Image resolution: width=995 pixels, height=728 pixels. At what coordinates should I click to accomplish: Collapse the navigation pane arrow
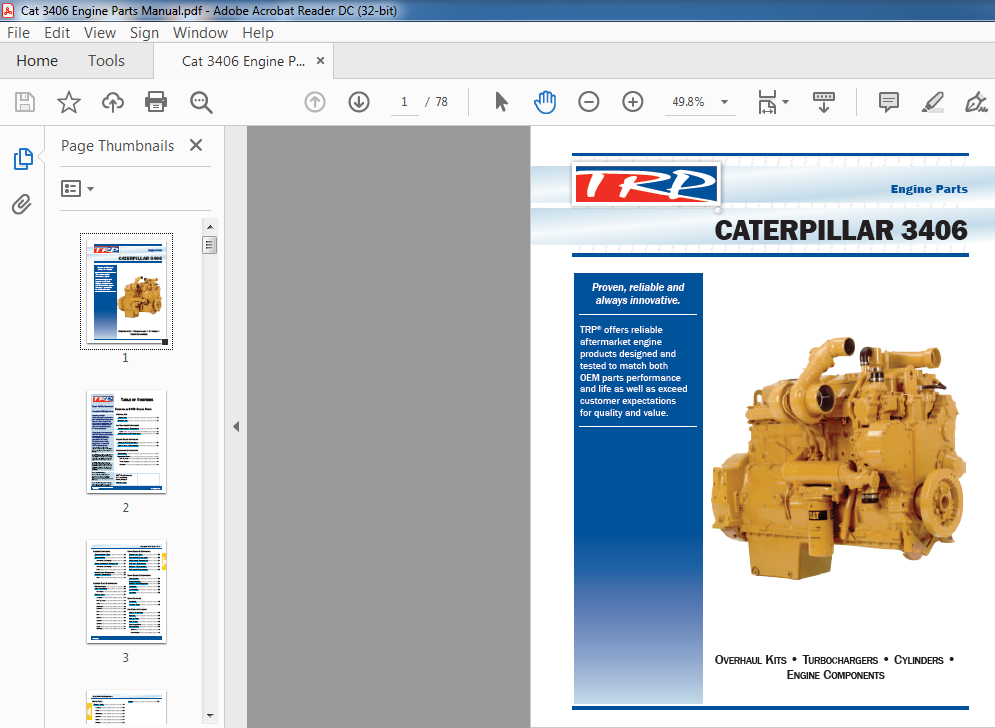(236, 427)
